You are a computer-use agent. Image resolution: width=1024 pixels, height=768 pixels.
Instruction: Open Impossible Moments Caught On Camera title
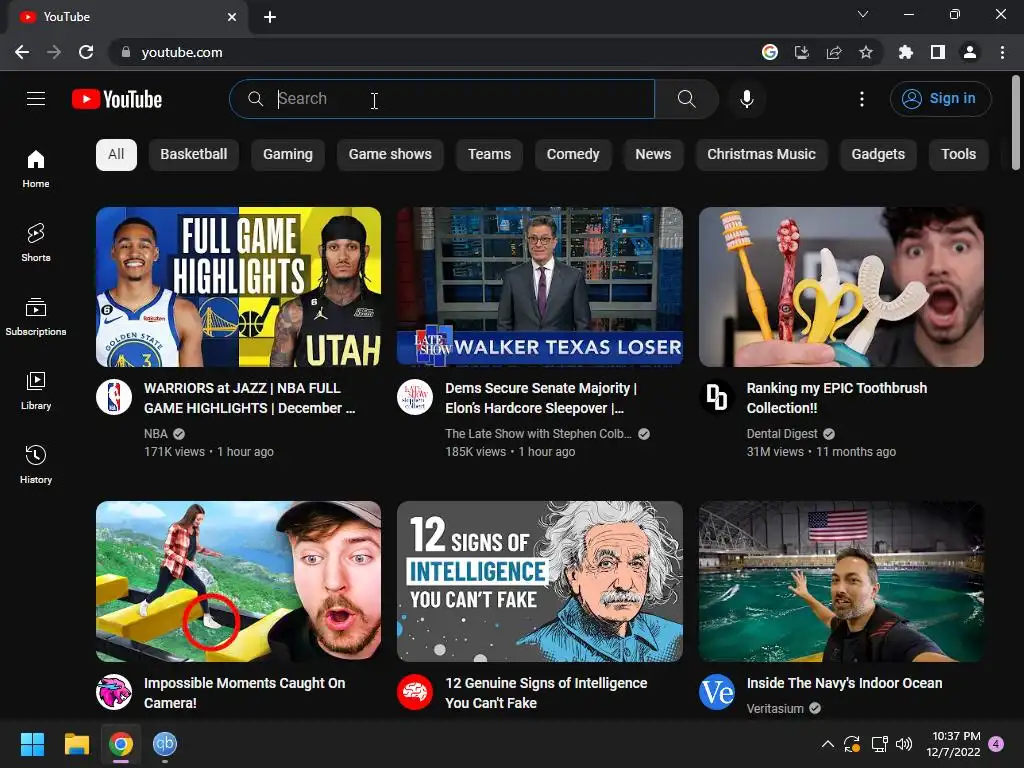[244, 693]
